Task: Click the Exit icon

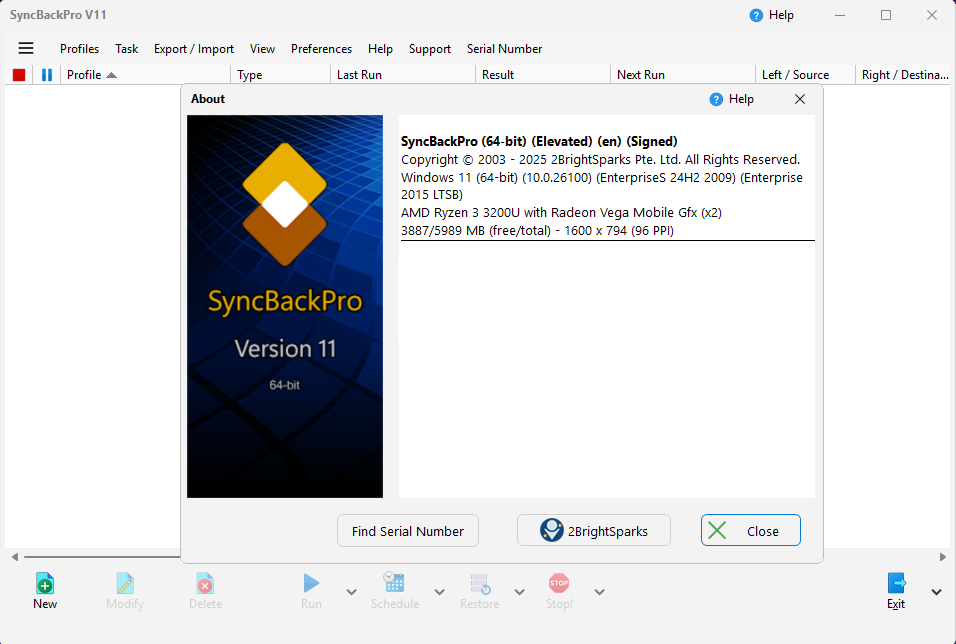Action: click(896, 583)
